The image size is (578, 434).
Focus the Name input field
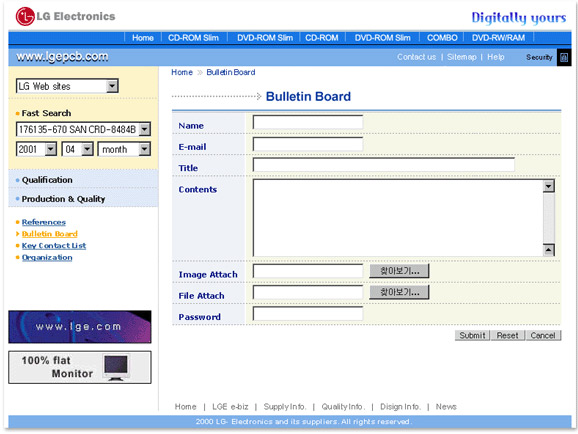pos(308,122)
